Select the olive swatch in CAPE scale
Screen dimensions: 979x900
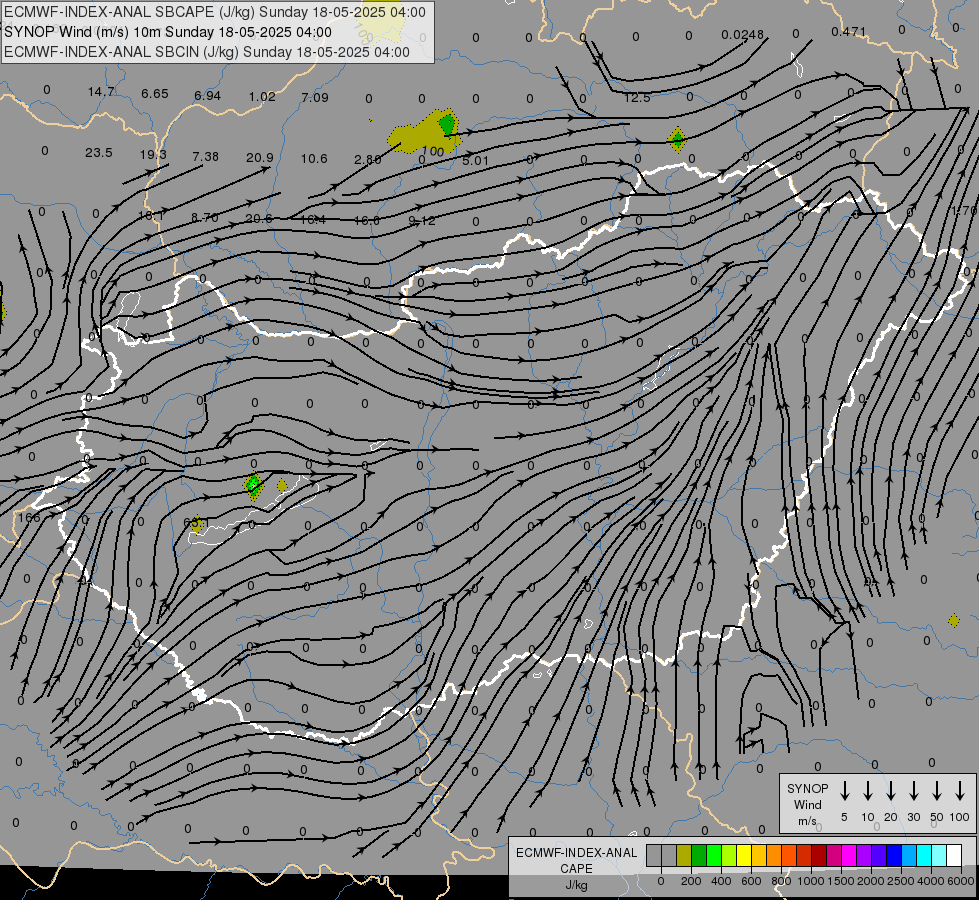(x=684, y=855)
